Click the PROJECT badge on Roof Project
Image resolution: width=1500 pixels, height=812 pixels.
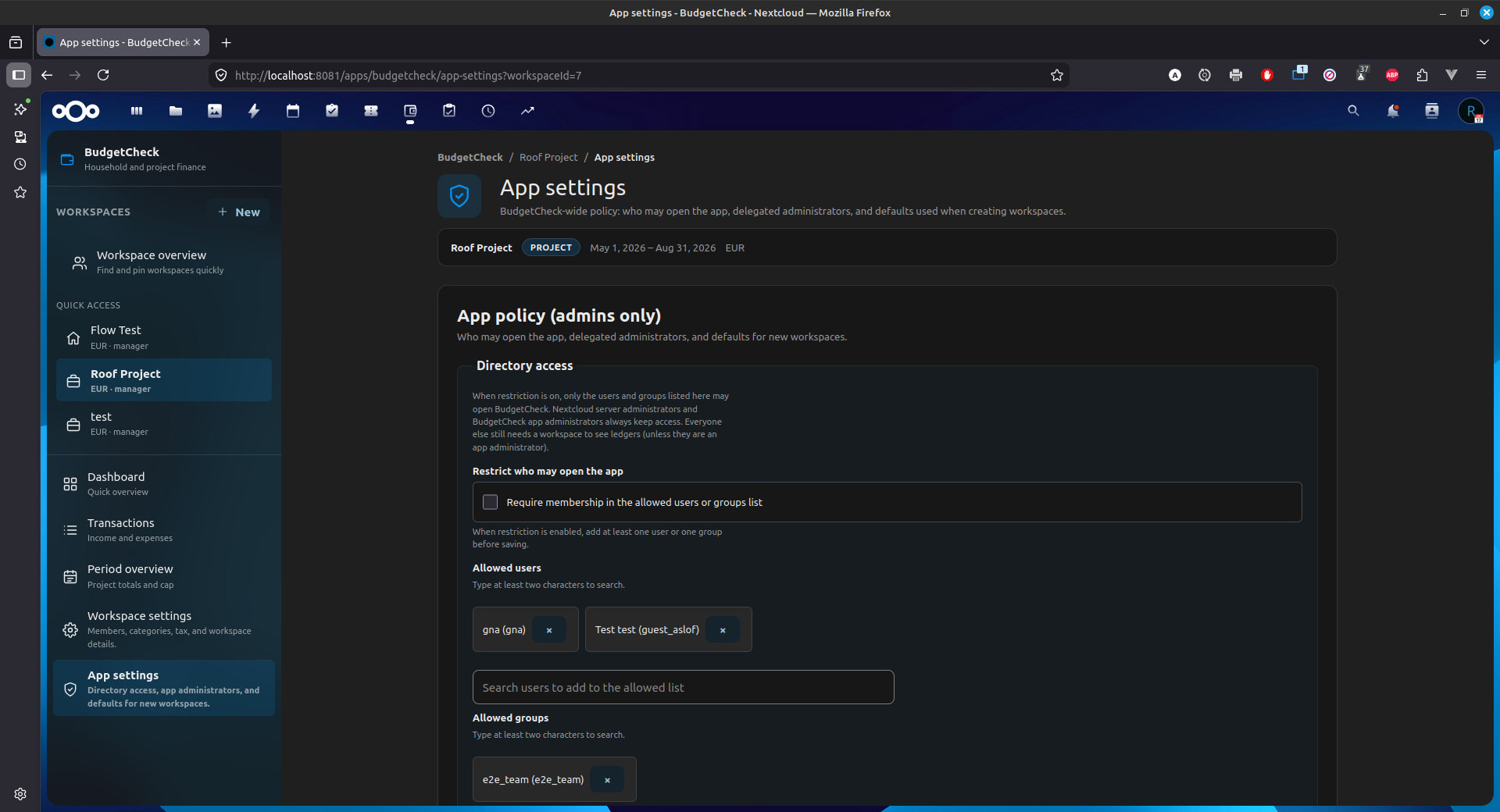pos(551,248)
